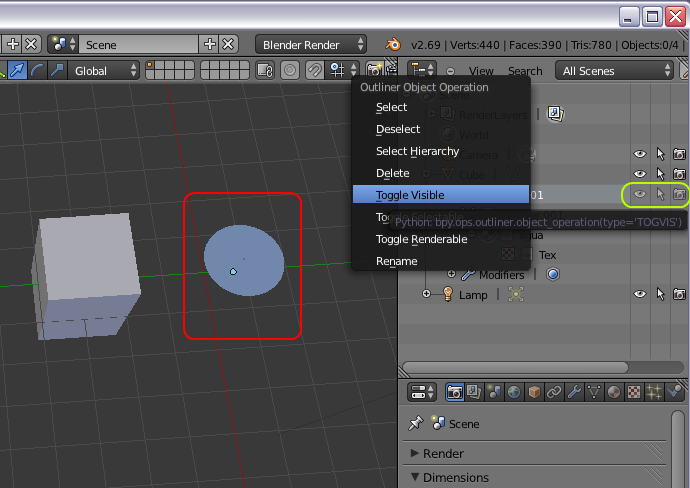Open the Properties editor type selector
Viewport: 690px width, 488px height.
click(422, 392)
